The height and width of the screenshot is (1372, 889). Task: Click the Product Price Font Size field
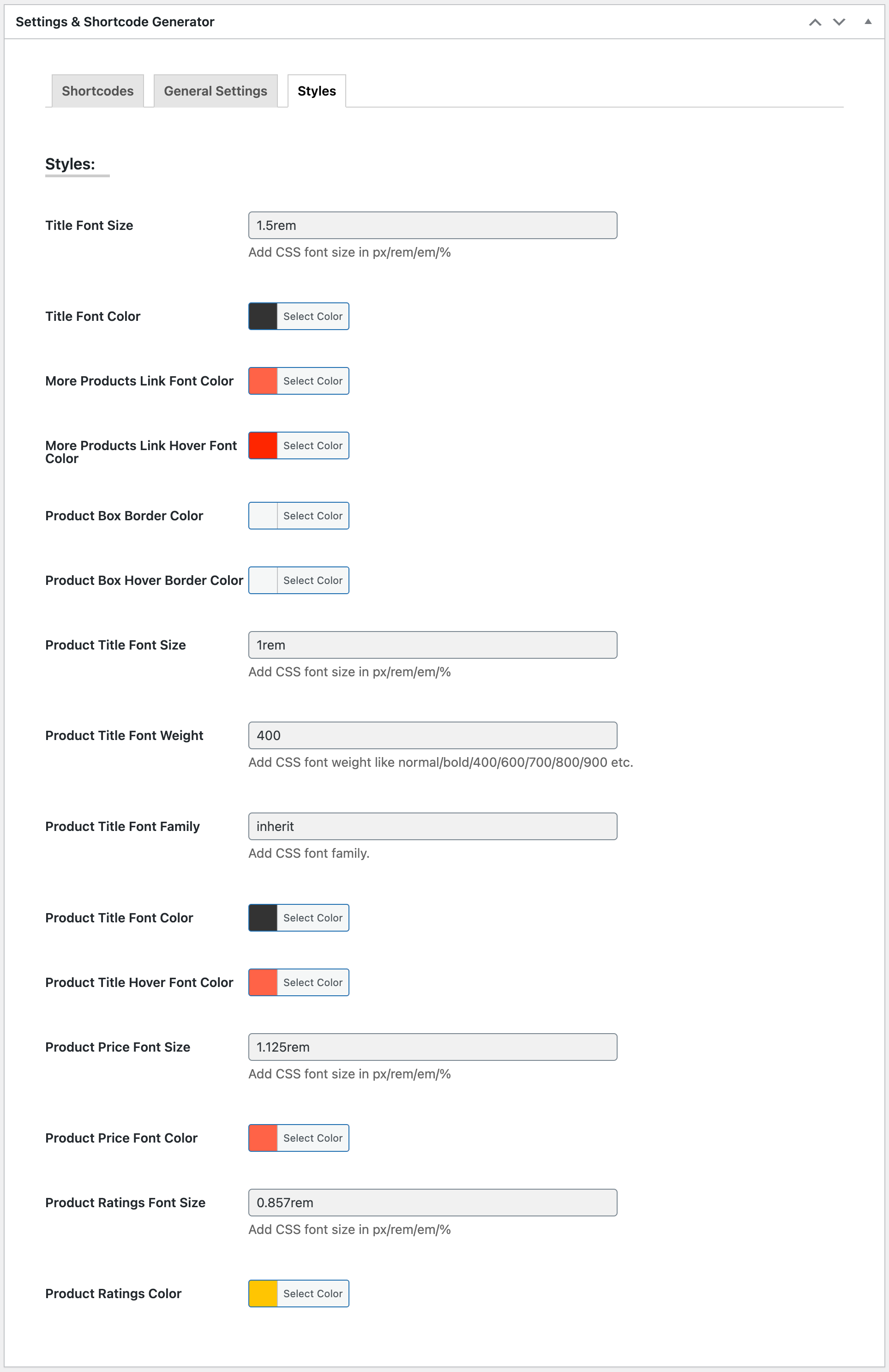(432, 1047)
